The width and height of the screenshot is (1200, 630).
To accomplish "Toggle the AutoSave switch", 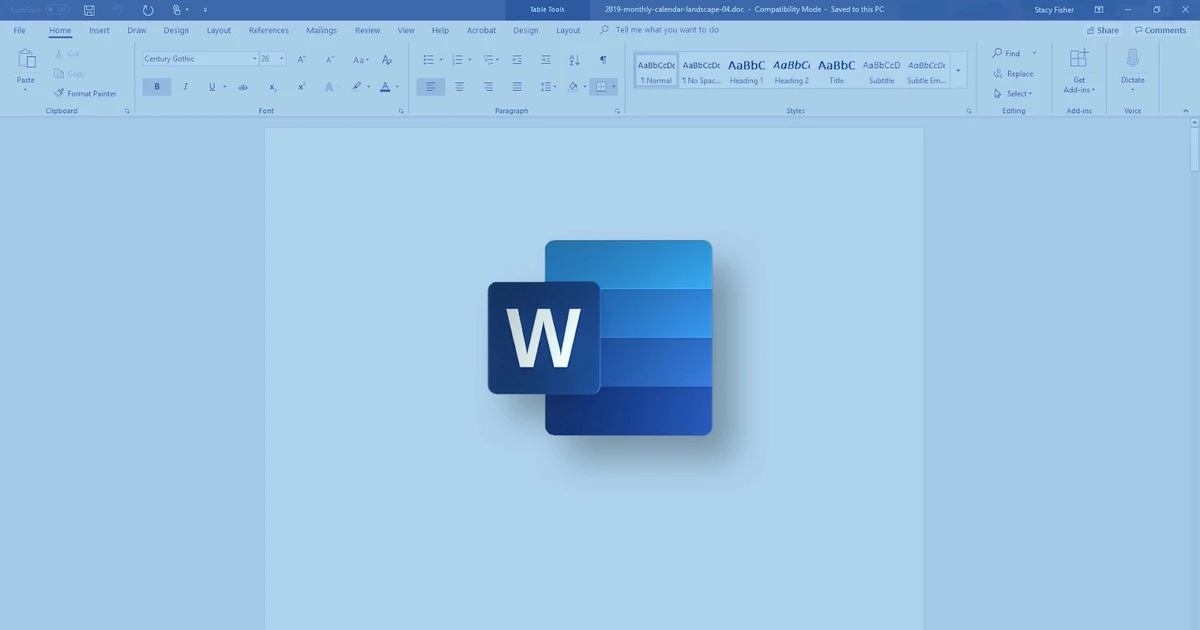I will 57,10.
